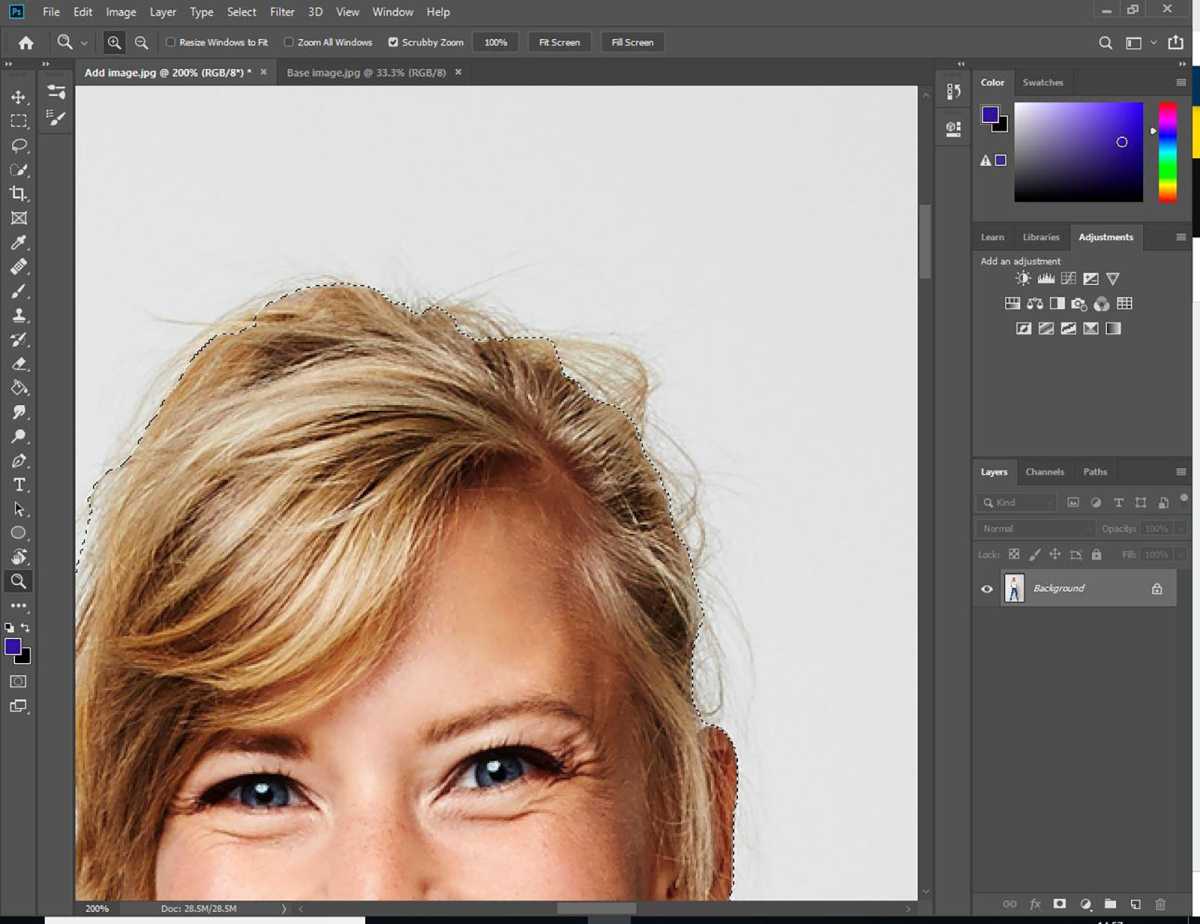
Task: Select the Smudge tool
Action: click(x=18, y=412)
